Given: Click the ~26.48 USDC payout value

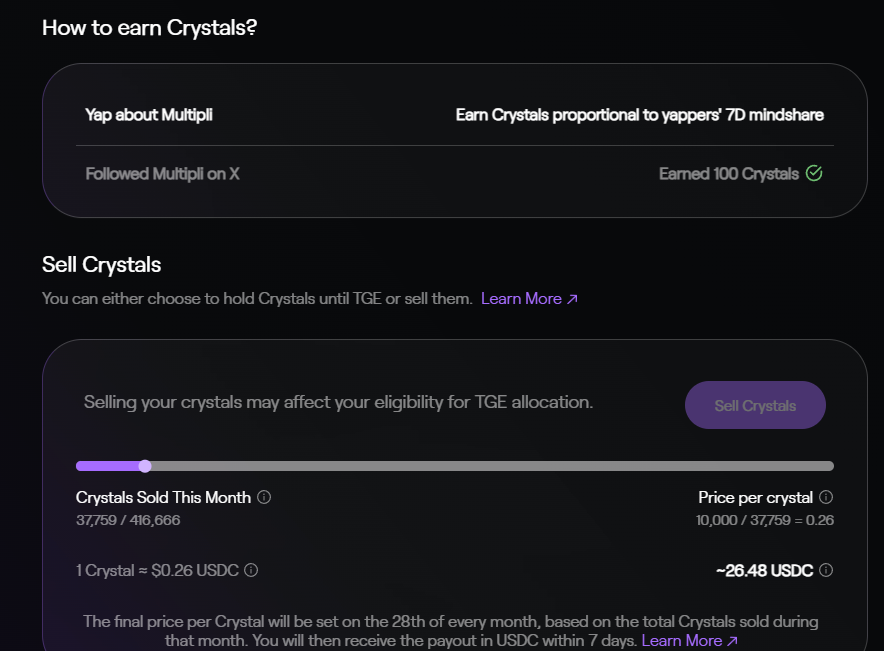Looking at the screenshot, I should pyautogui.click(x=765, y=570).
